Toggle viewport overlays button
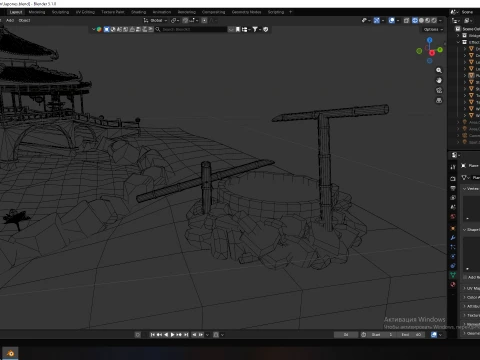Image resolution: width=480 pixels, height=360 pixels. pyautogui.click(x=392, y=20)
